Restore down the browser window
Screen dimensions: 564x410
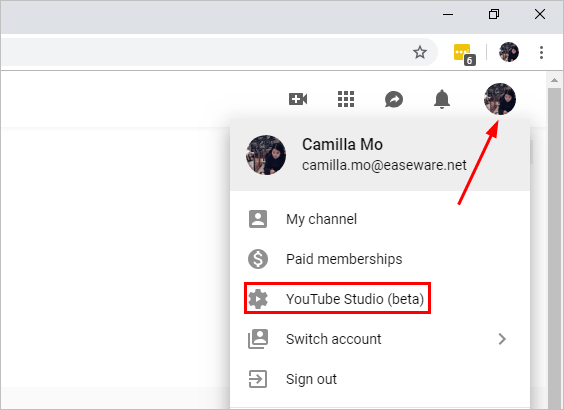494,14
